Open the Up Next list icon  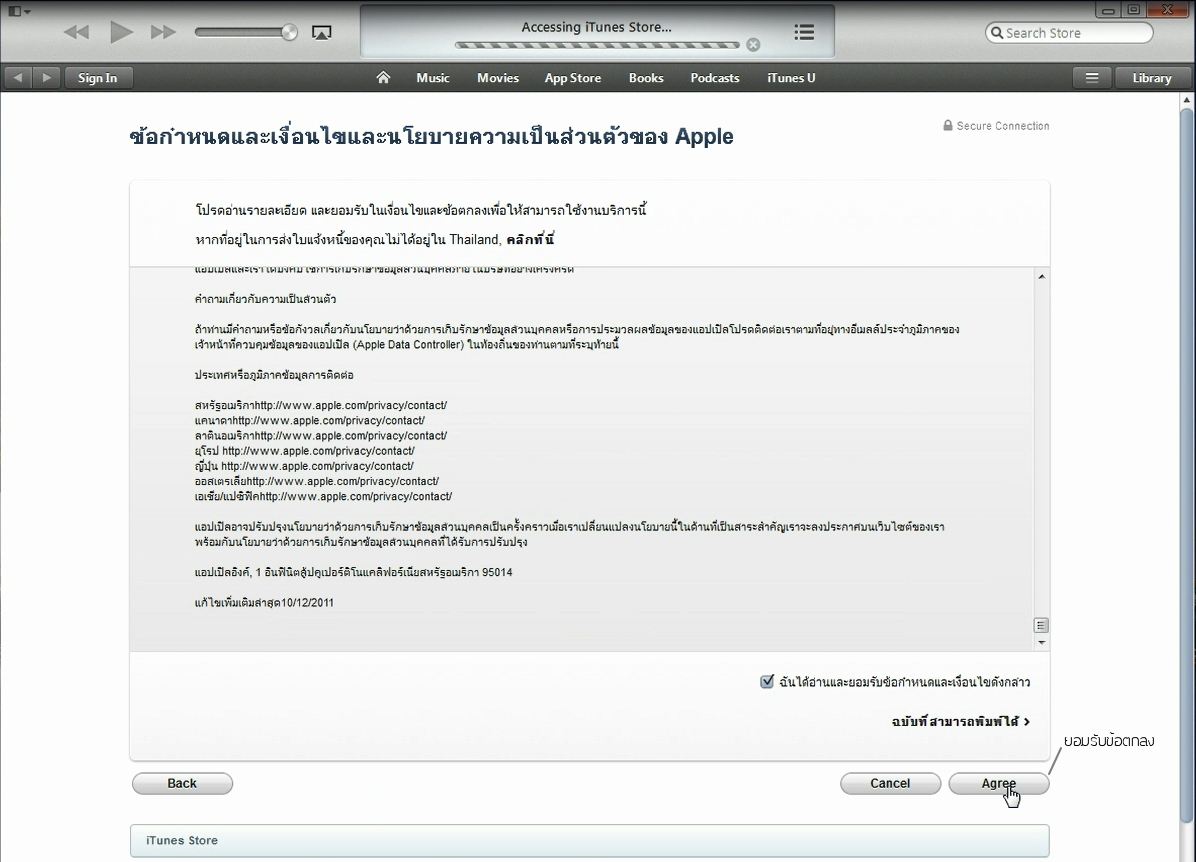point(804,32)
